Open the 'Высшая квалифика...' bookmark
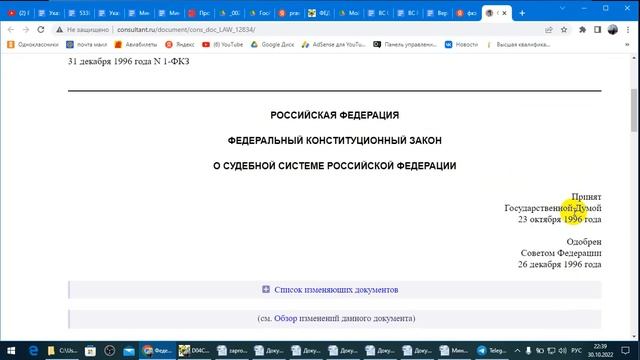The height and width of the screenshot is (360, 640). click(518, 44)
